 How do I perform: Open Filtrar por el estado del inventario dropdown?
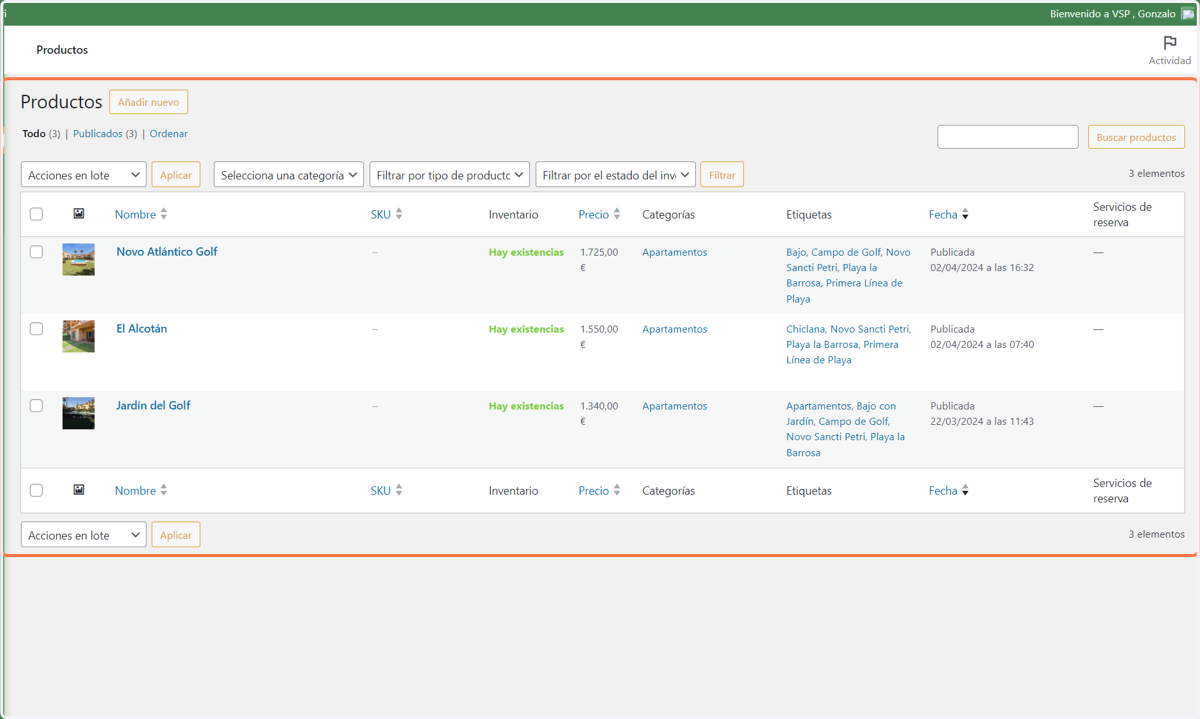pos(615,175)
